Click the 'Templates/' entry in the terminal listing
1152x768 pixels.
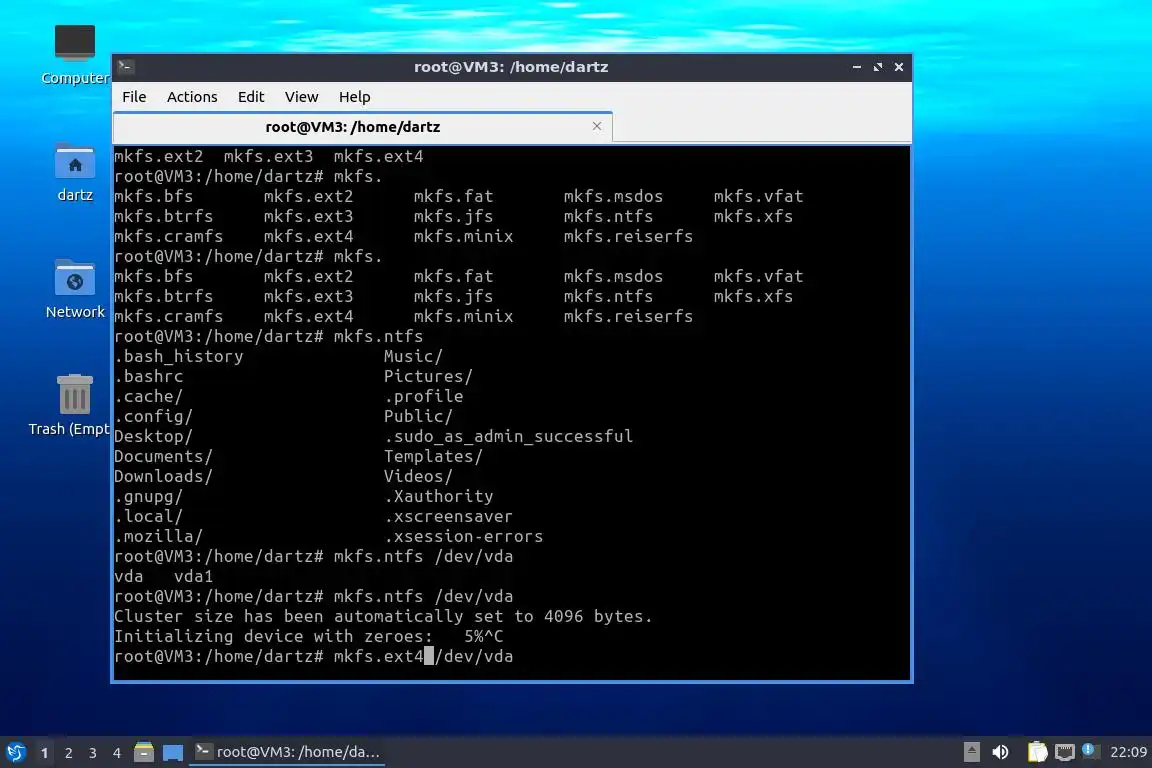click(x=433, y=456)
